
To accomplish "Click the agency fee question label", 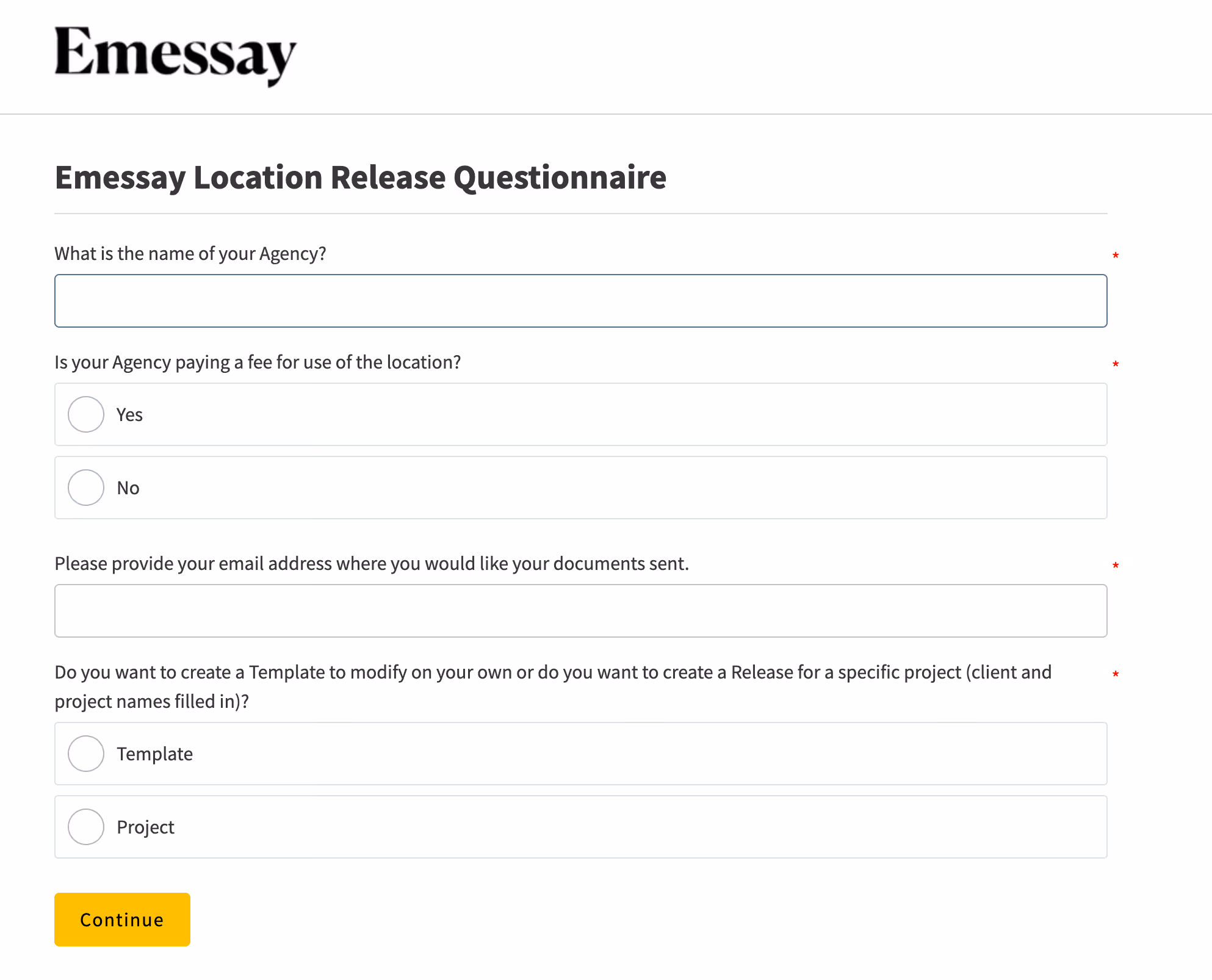I will (x=258, y=362).
